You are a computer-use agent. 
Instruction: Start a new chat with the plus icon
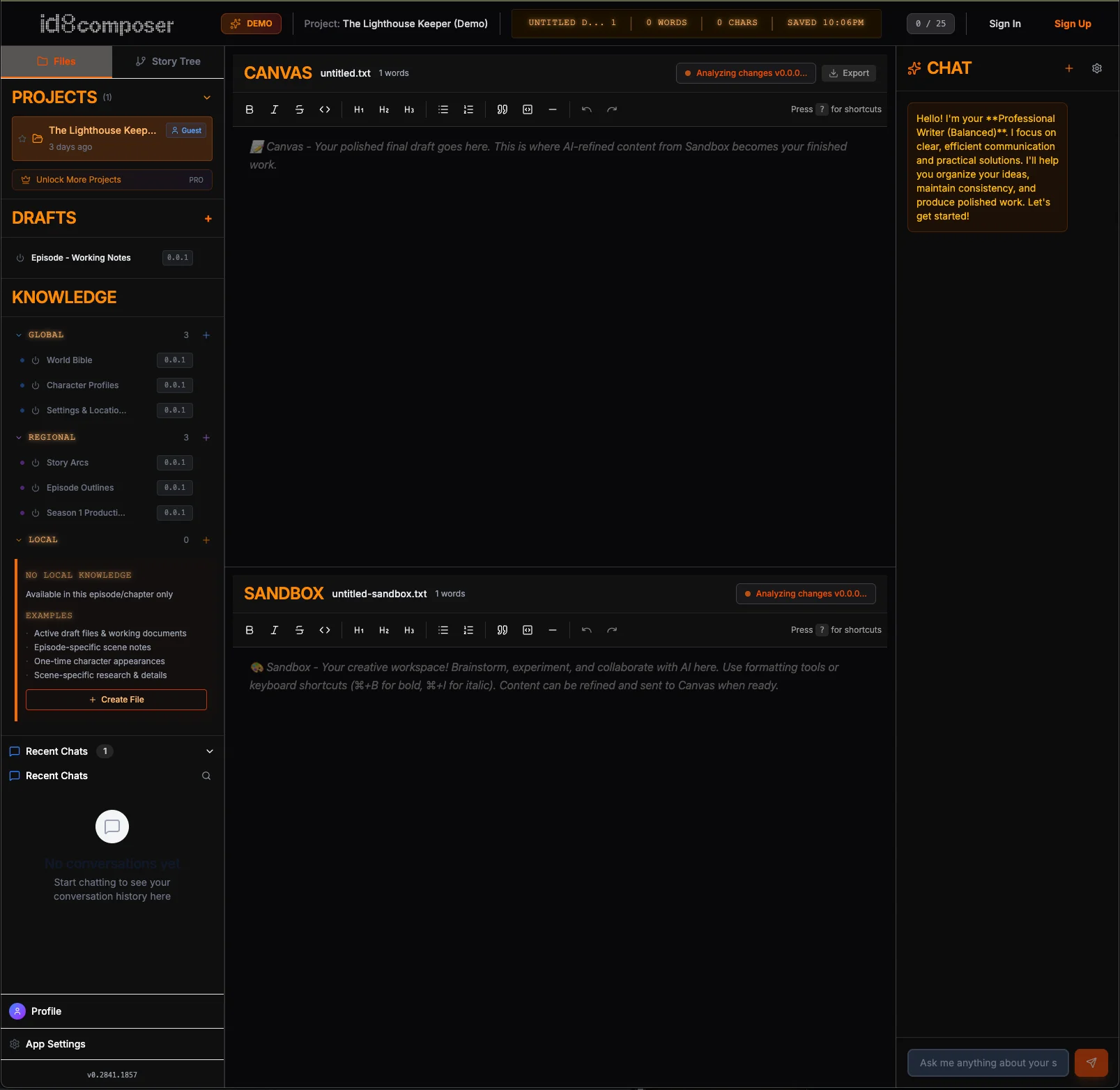1069,68
